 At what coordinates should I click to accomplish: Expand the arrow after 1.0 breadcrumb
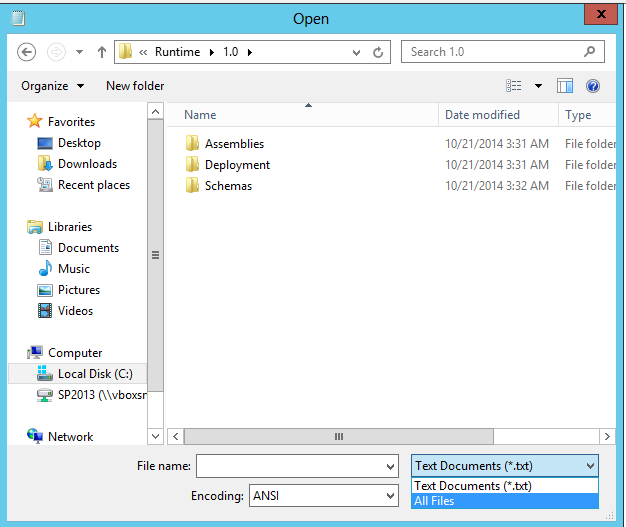click(250, 52)
